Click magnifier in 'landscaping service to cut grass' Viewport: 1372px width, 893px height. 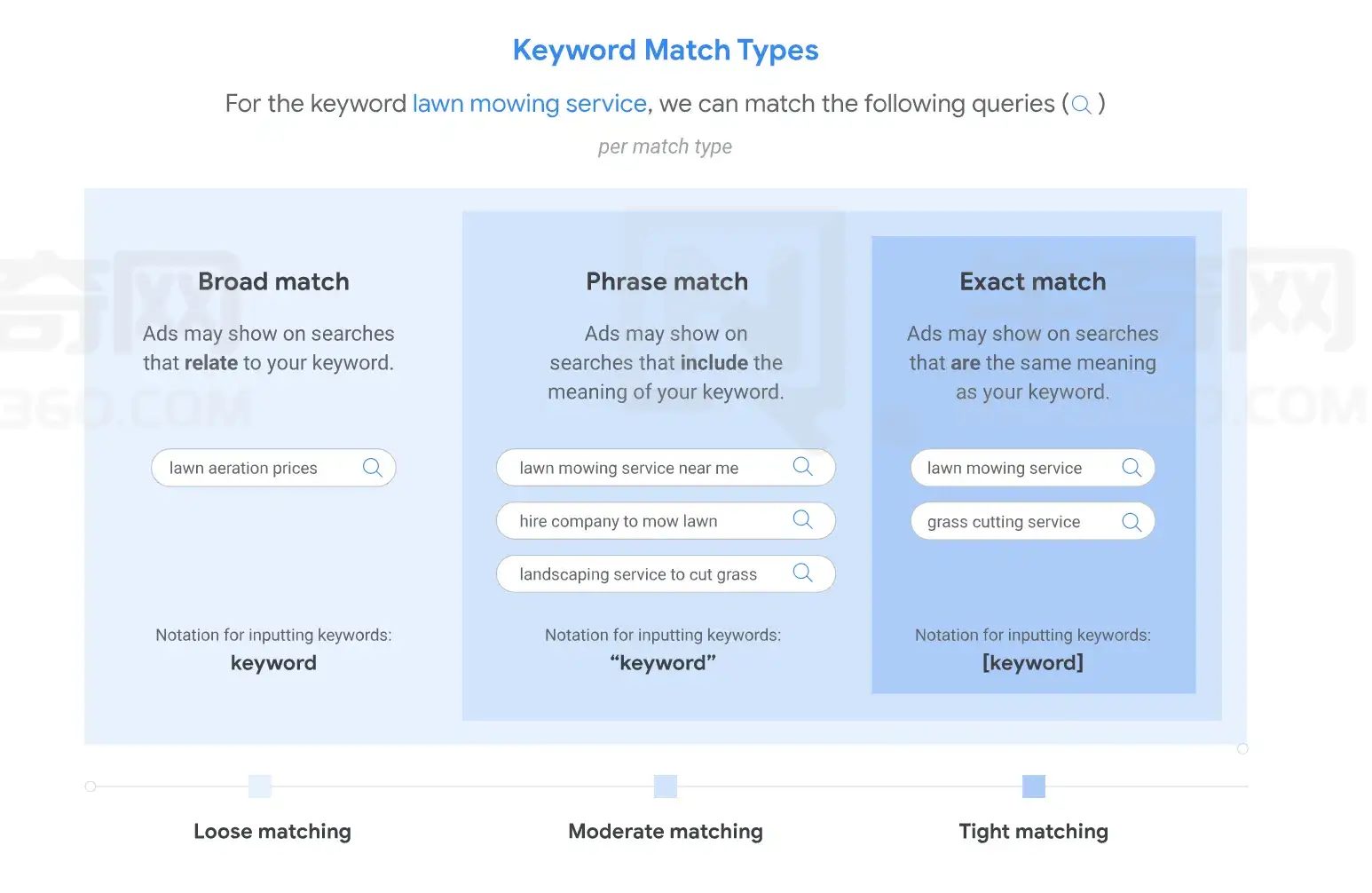pos(802,573)
